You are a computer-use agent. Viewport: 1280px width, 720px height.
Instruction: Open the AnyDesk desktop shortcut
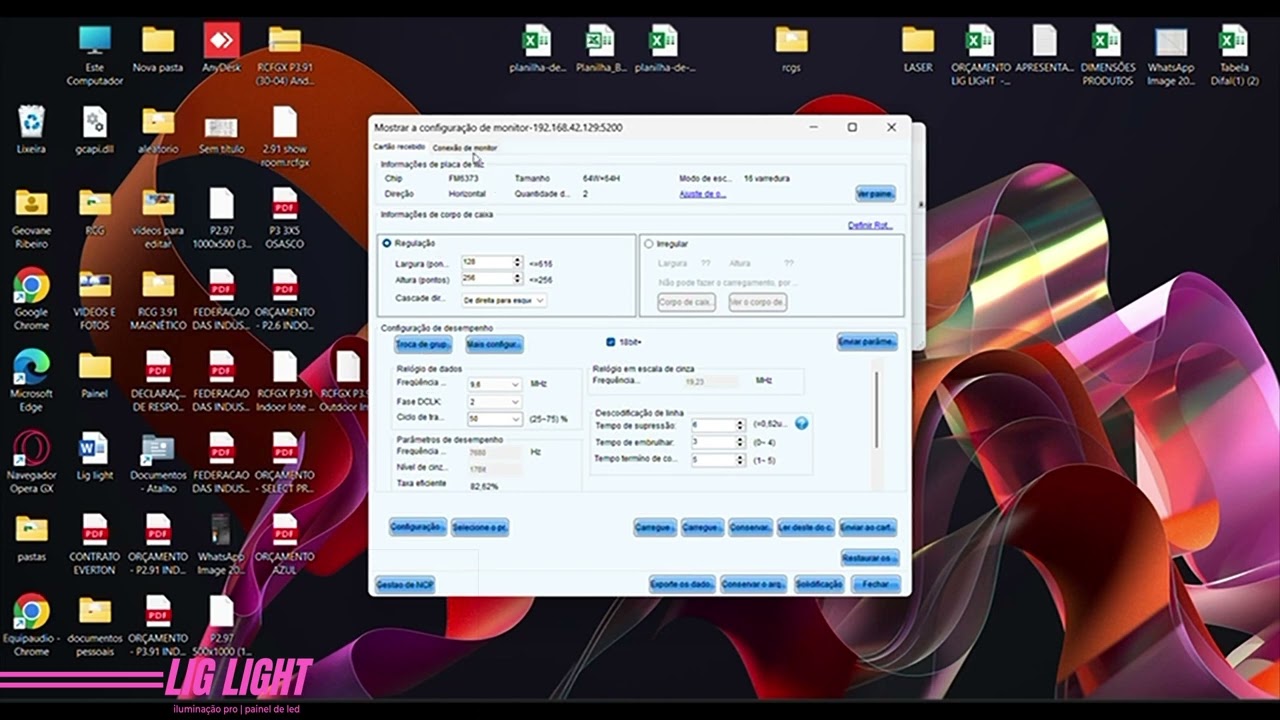click(x=221, y=49)
